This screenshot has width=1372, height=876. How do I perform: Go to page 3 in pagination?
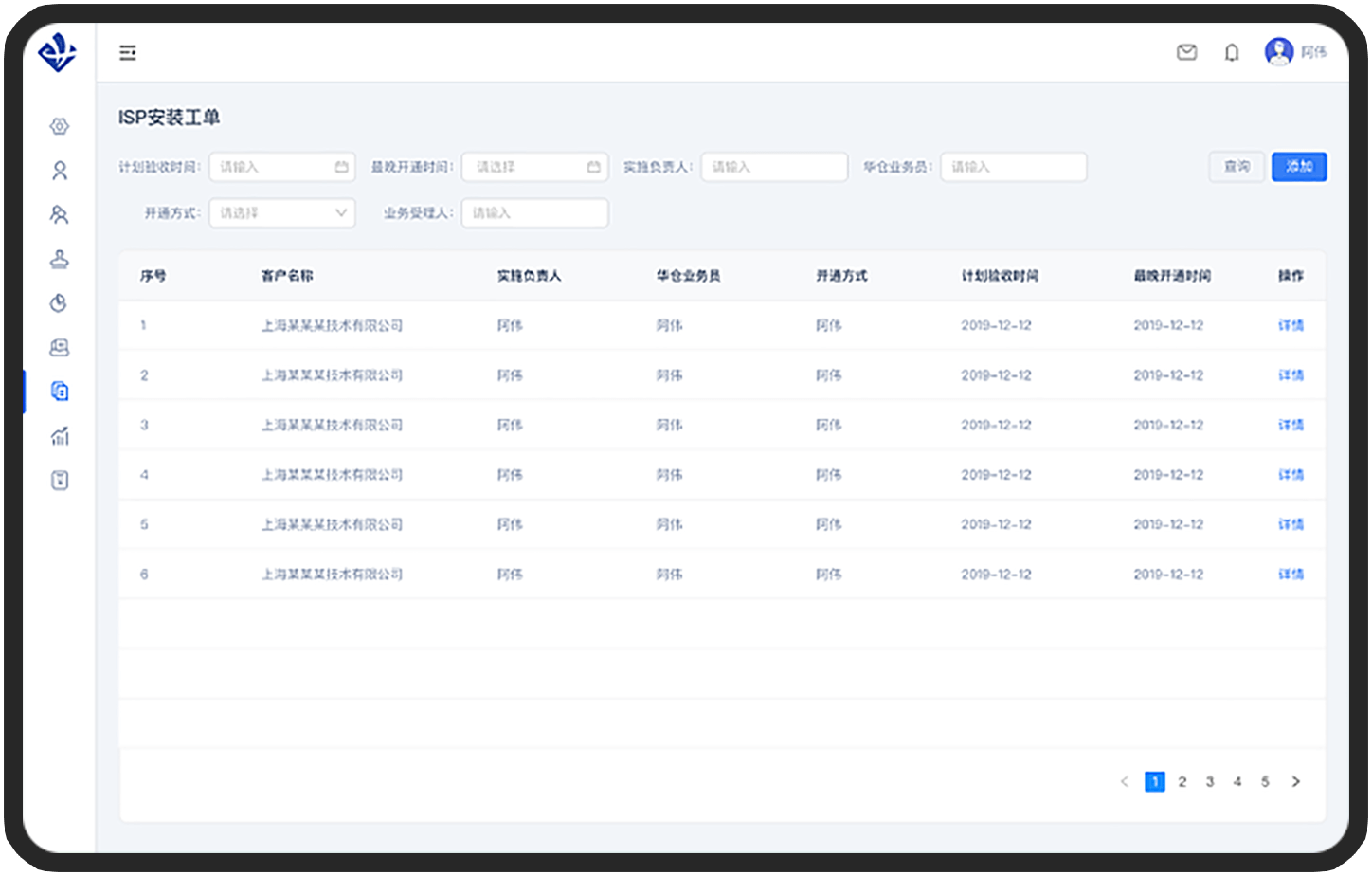pyautogui.click(x=1210, y=782)
